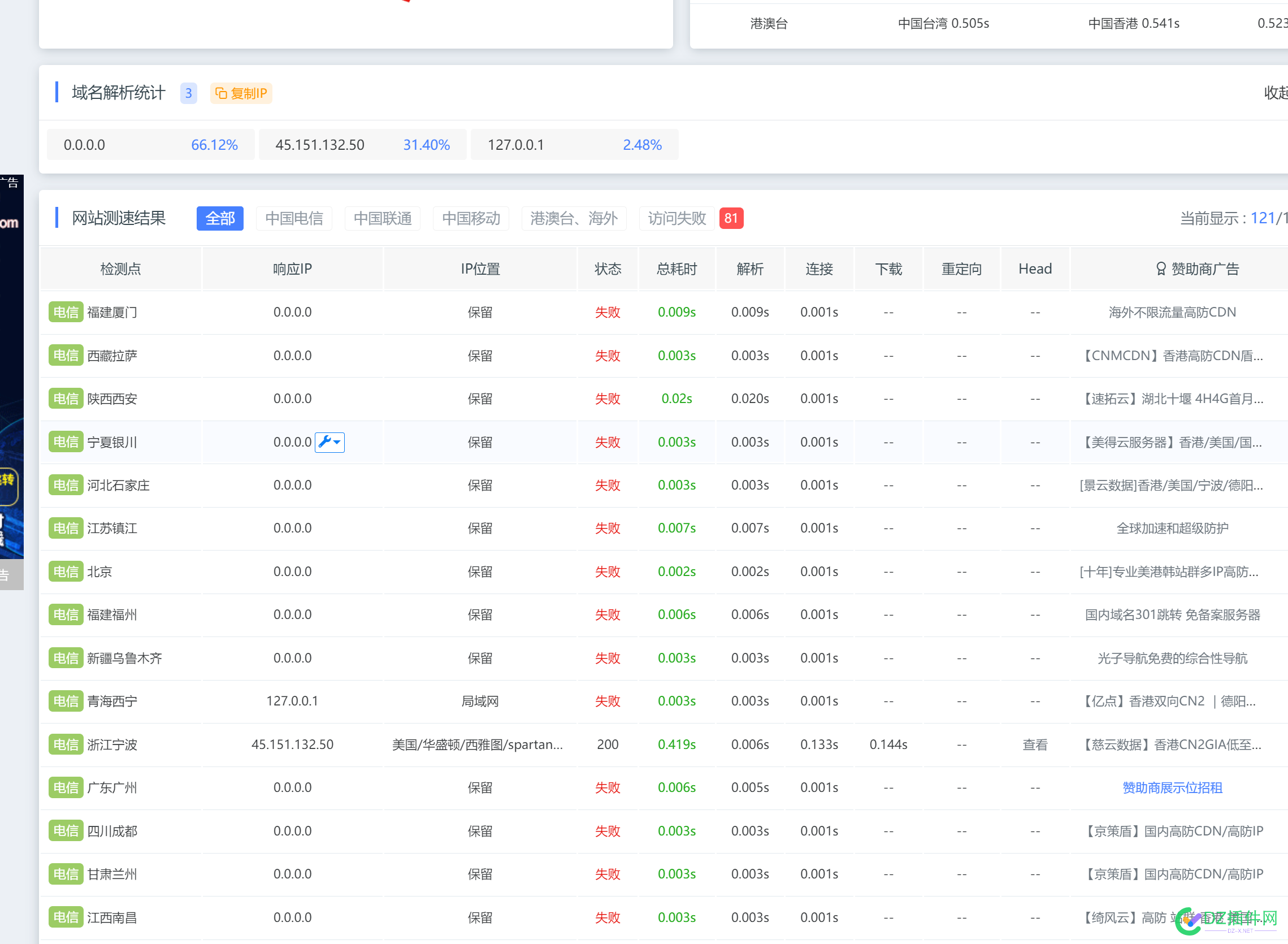Select the 全部 results tab

click(x=220, y=218)
